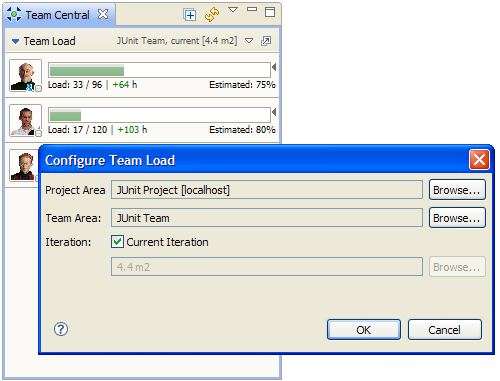Browse for a Team Area
The image size is (500, 381).
457,218
